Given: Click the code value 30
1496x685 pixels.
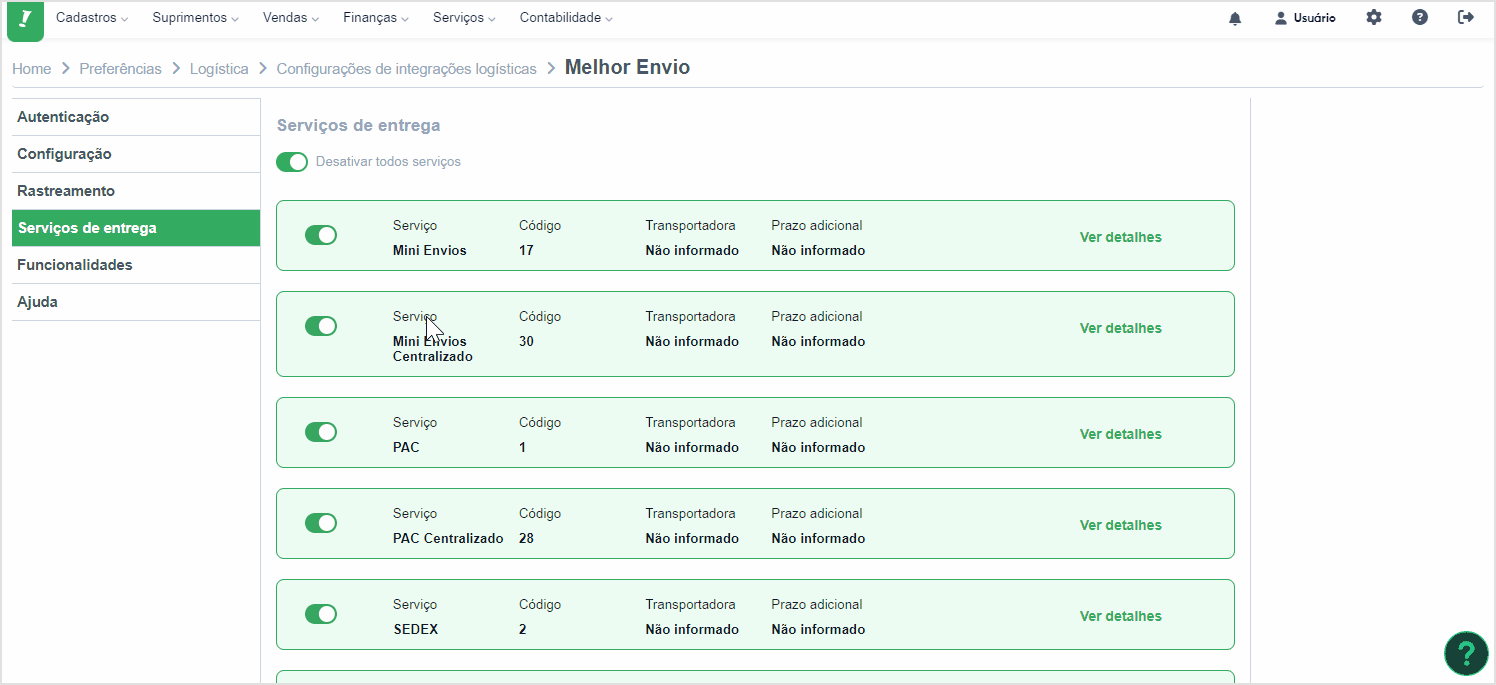Looking at the screenshot, I should tap(526, 341).
